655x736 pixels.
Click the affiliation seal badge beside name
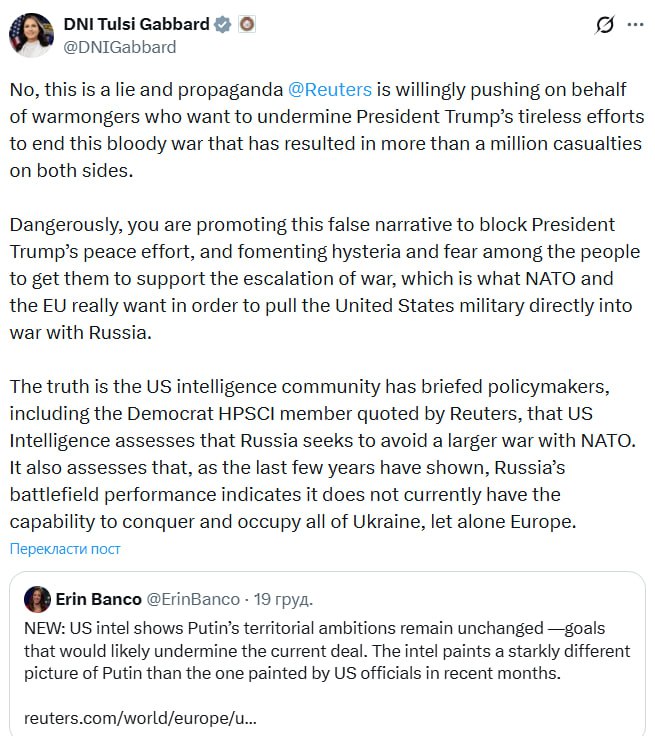(x=247, y=24)
